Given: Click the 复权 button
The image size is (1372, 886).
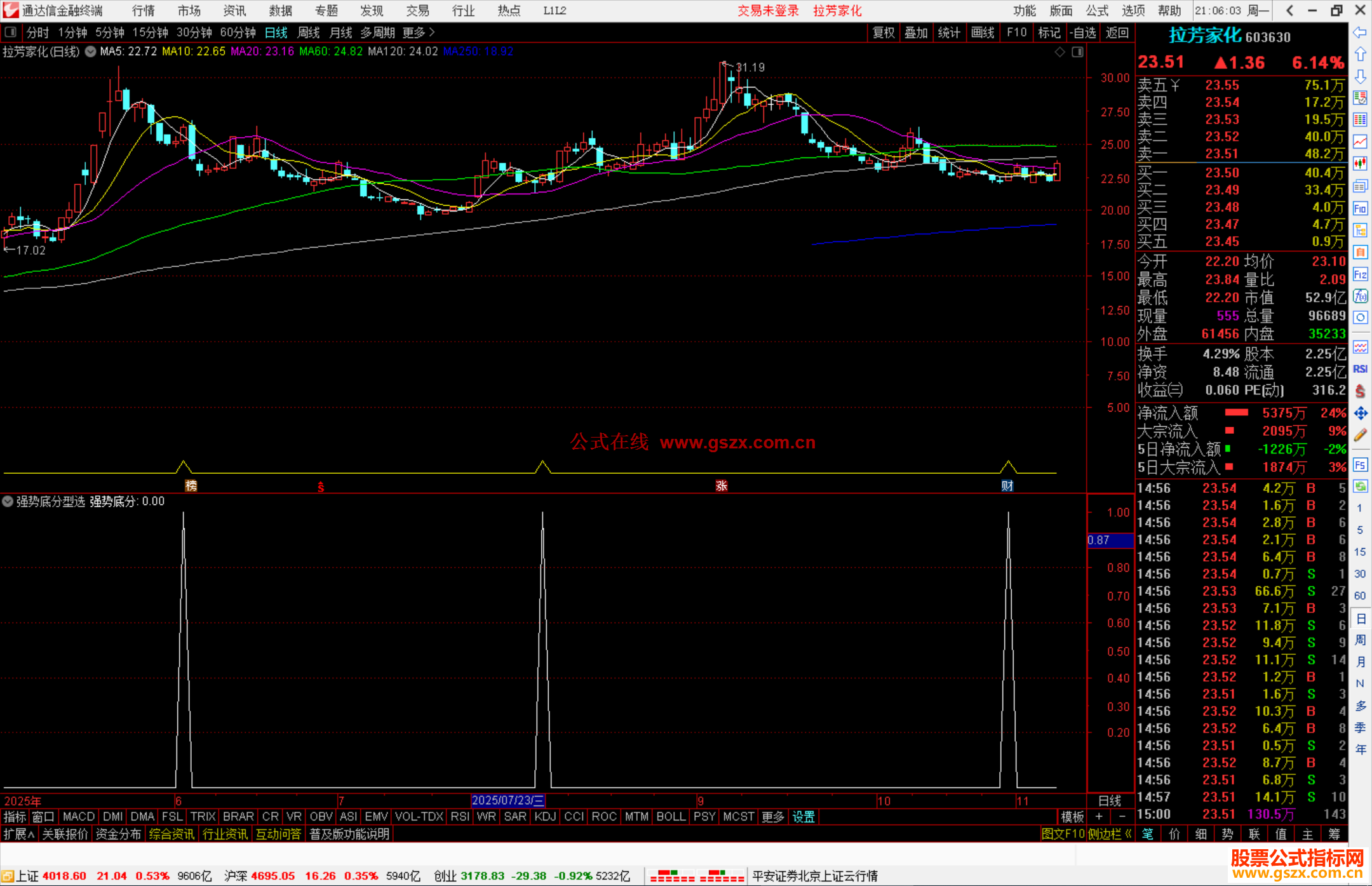Looking at the screenshot, I should 883,32.
